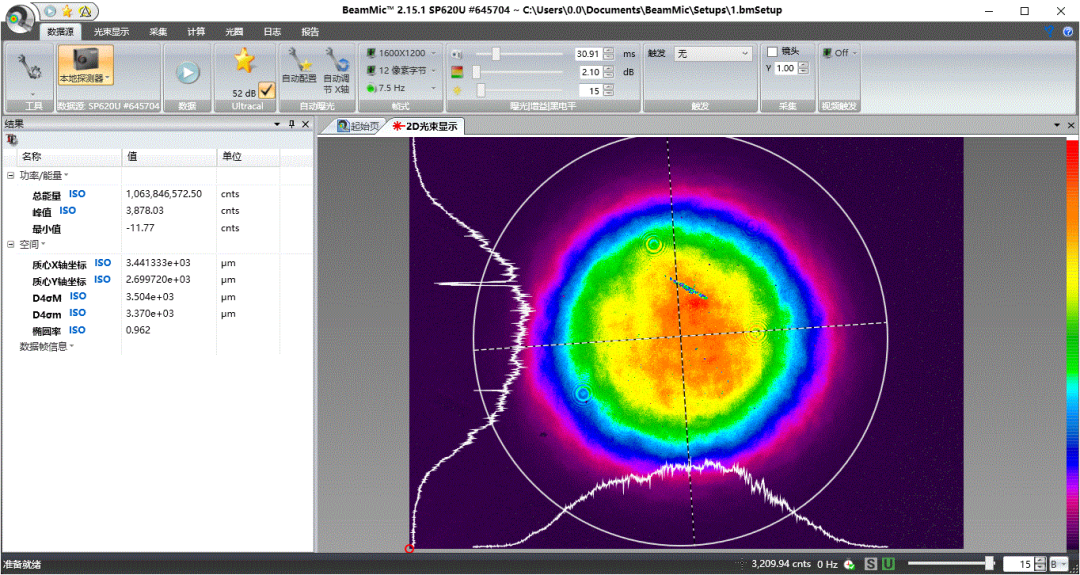Click the blue circular help icon
Screen dimensions: 1080x575
tap(1068, 31)
